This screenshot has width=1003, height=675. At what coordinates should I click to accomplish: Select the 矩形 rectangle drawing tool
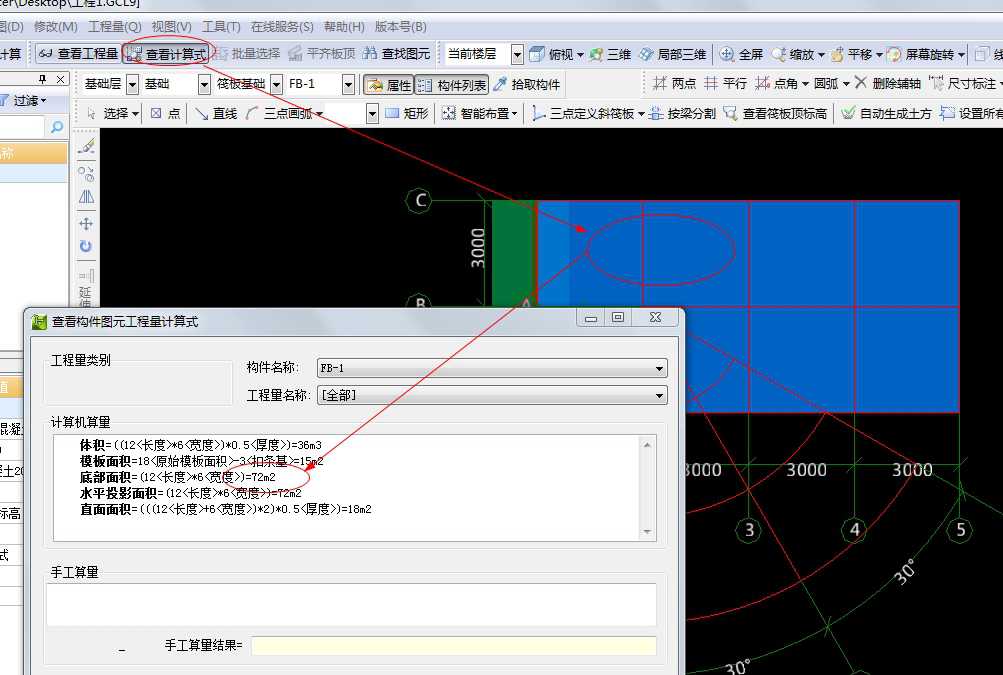407,113
